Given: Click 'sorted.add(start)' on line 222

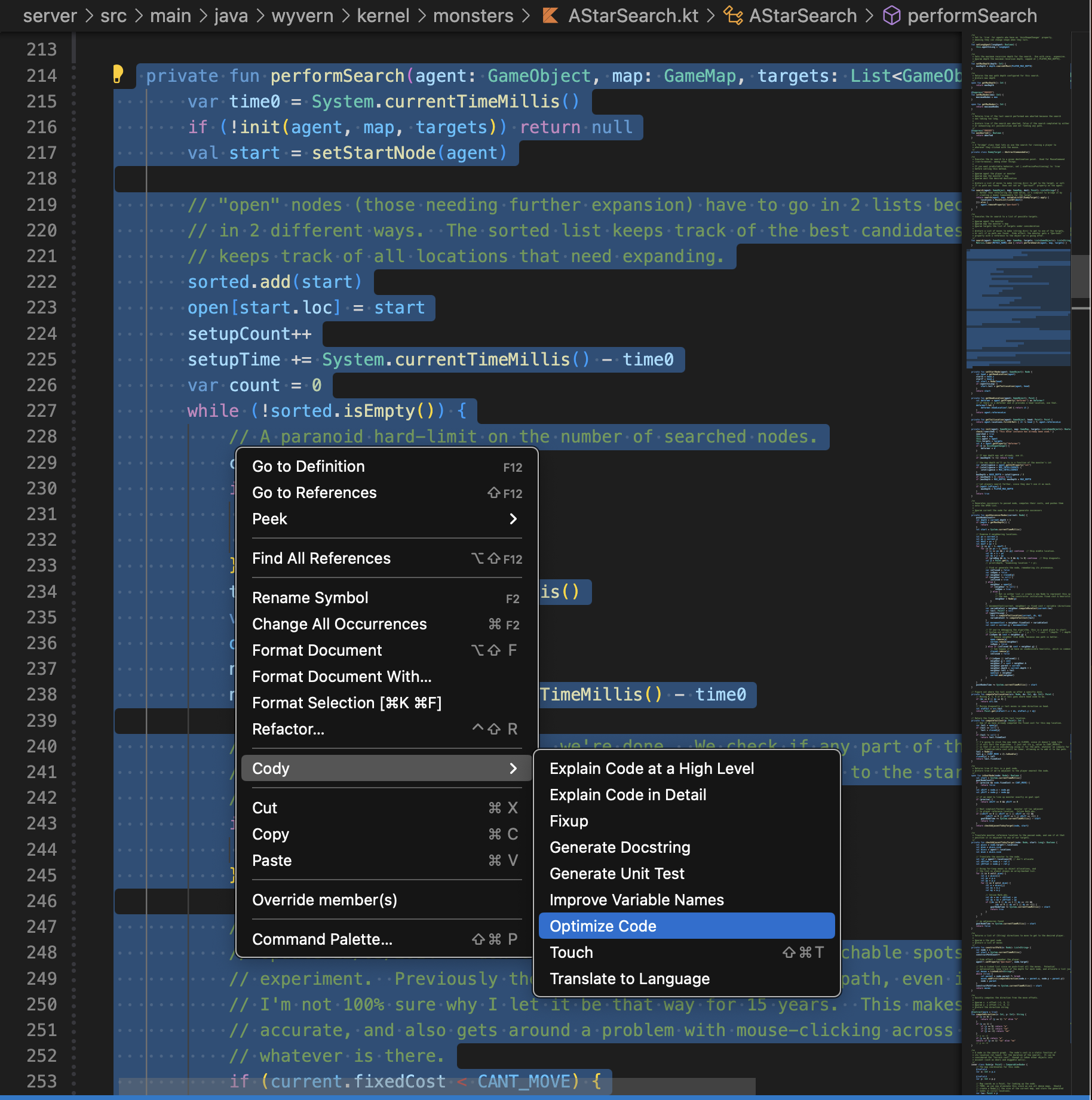Looking at the screenshot, I should (x=275, y=282).
